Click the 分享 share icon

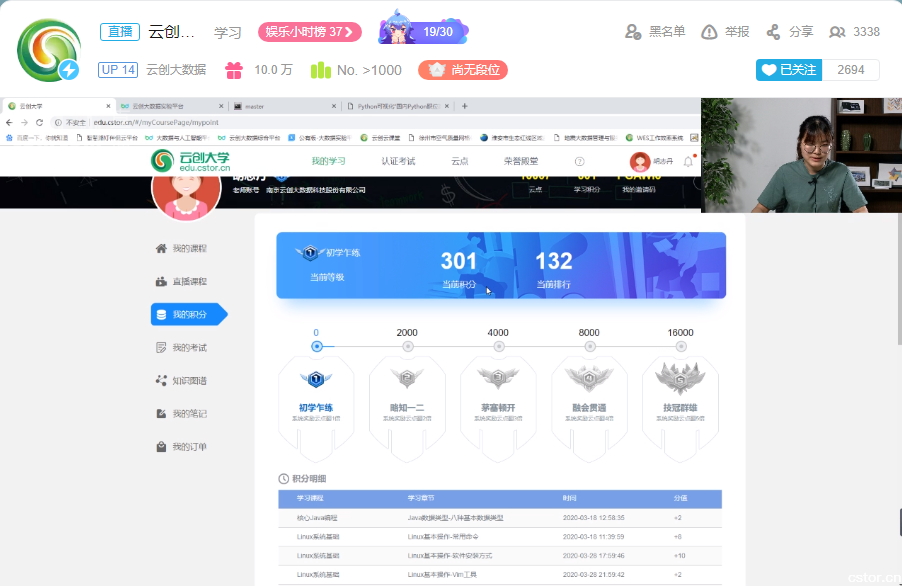[773, 32]
